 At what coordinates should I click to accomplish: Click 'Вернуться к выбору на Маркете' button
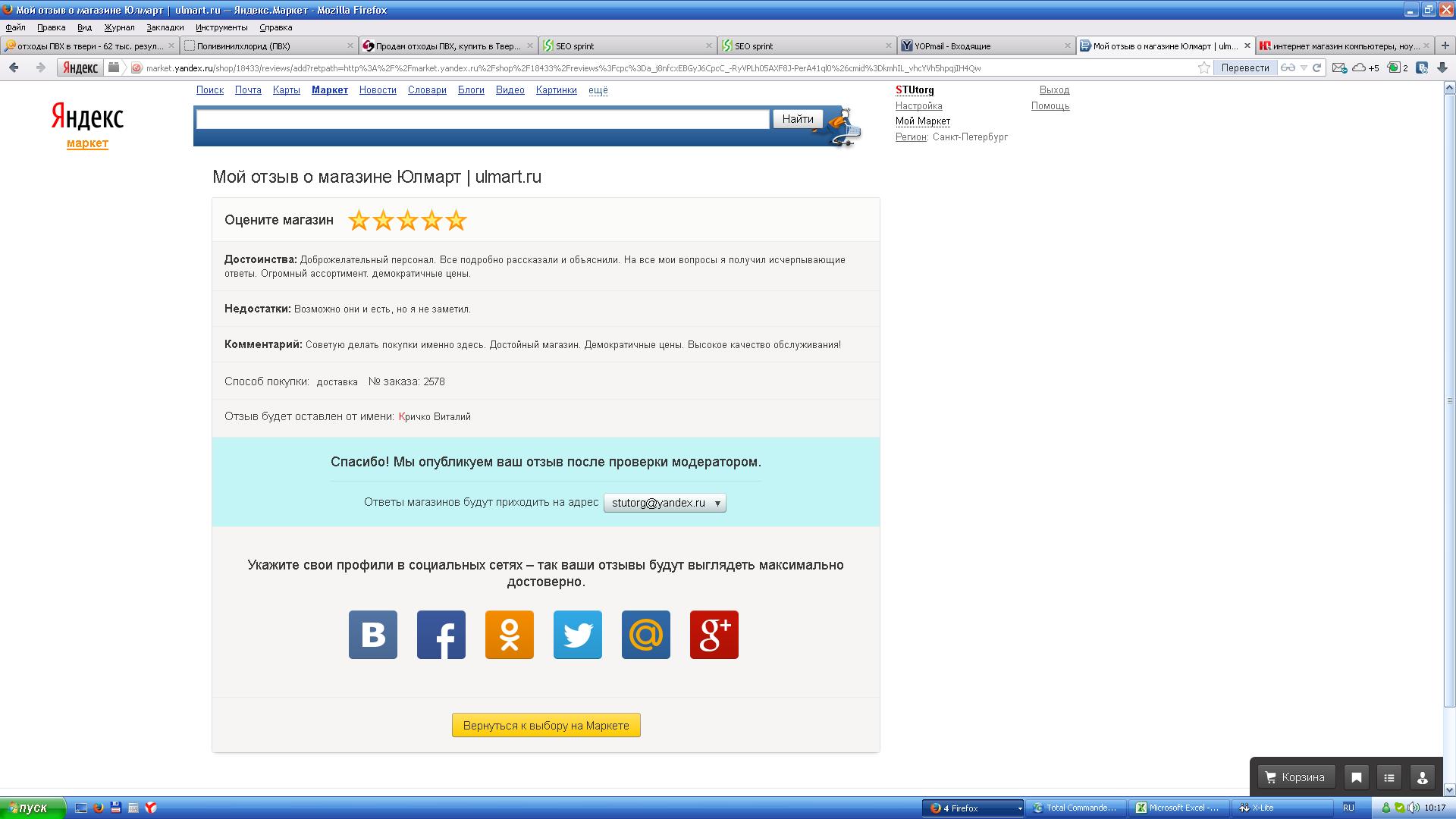click(546, 726)
